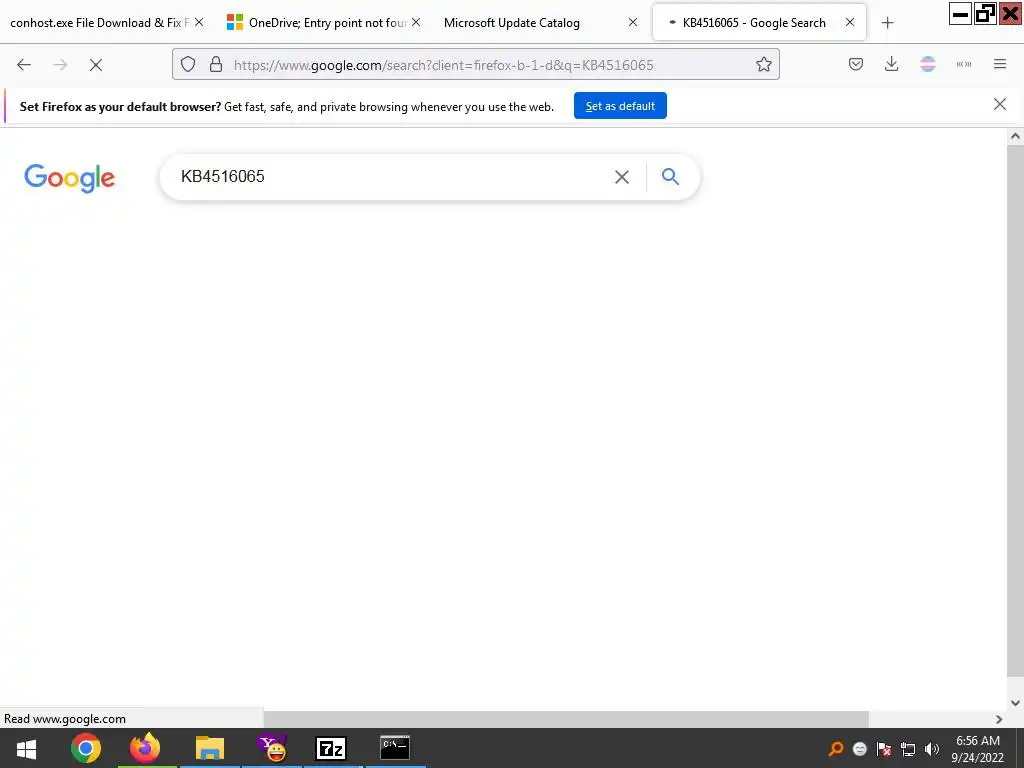Open File Explorer from taskbar
The image size is (1024, 768).
(210, 748)
